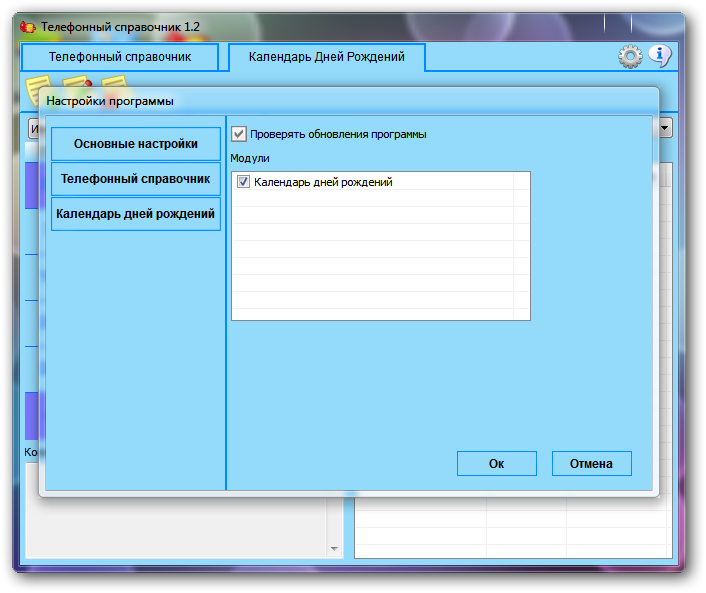Image resolution: width=706 pixels, height=593 pixels.
Task: Open settings via the gear icon
Action: point(630,57)
